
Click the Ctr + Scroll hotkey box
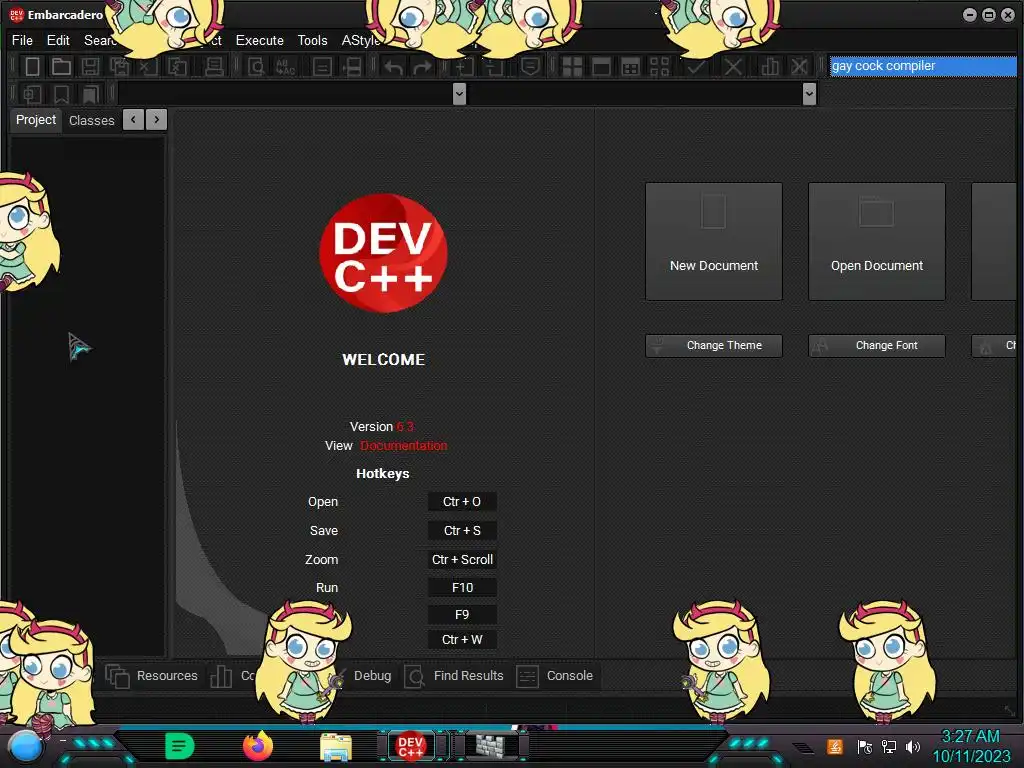click(x=462, y=559)
